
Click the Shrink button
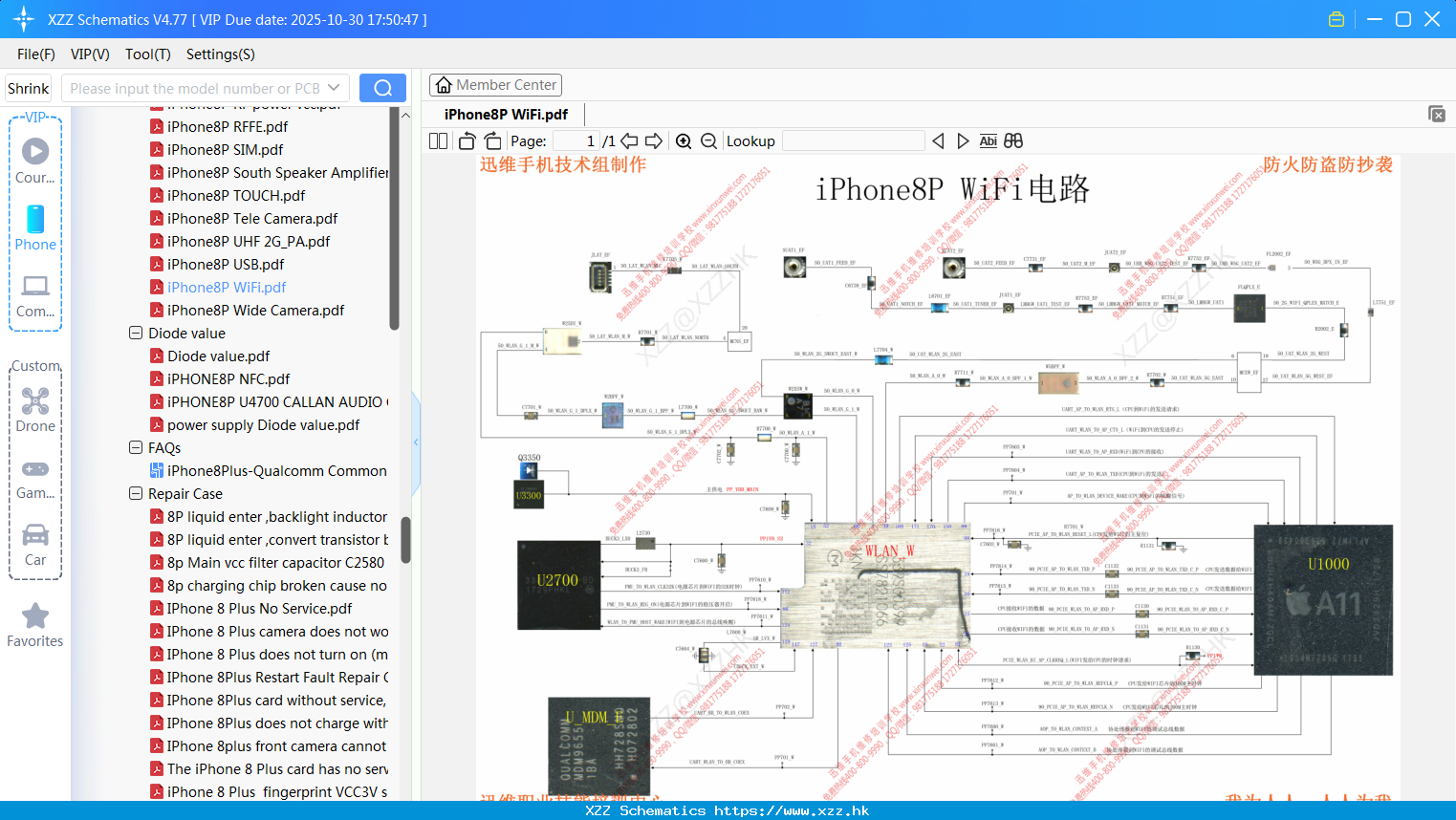[29, 88]
